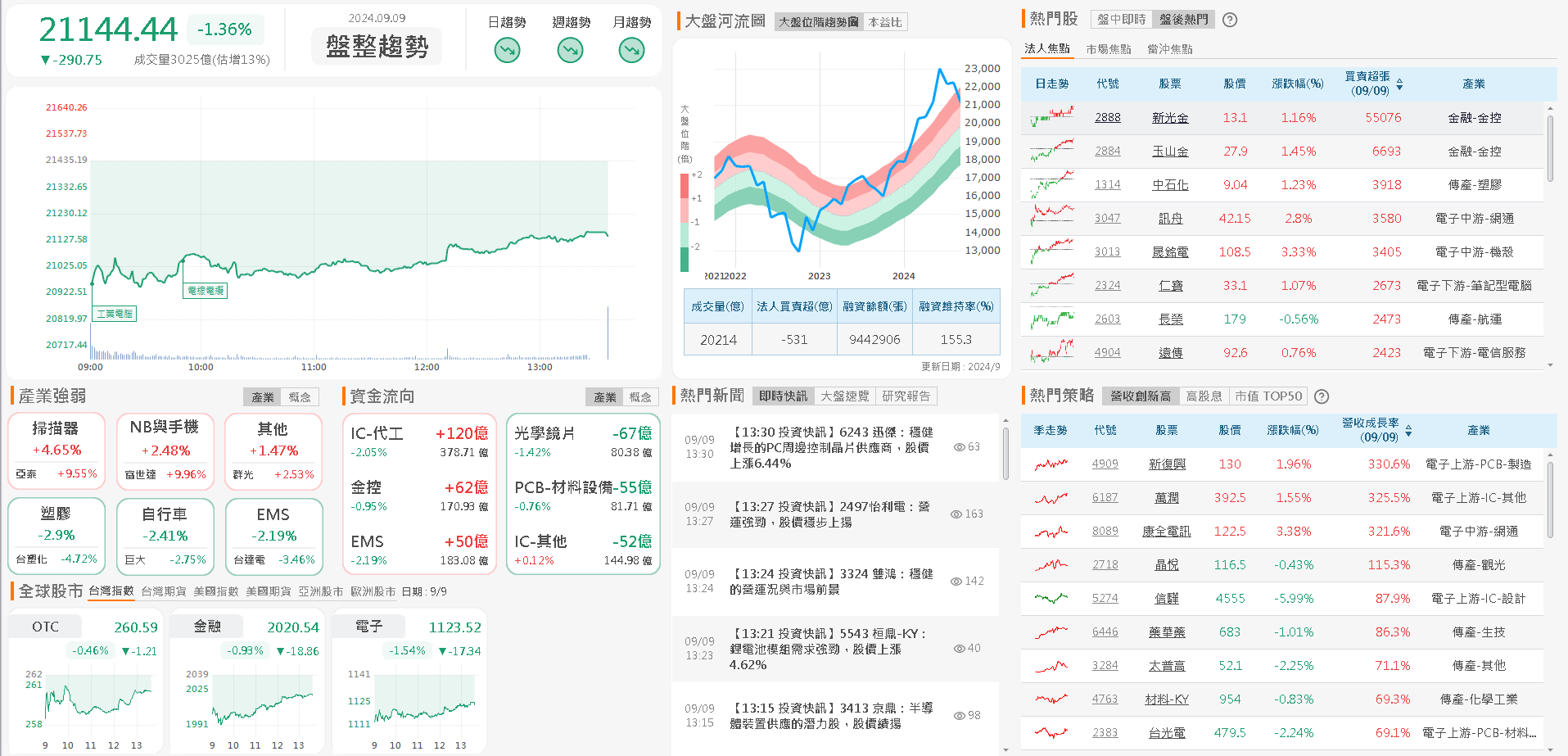Toggle 產業強弱 panel to 概念 view
The height and width of the screenshot is (756, 1568).
300,397
